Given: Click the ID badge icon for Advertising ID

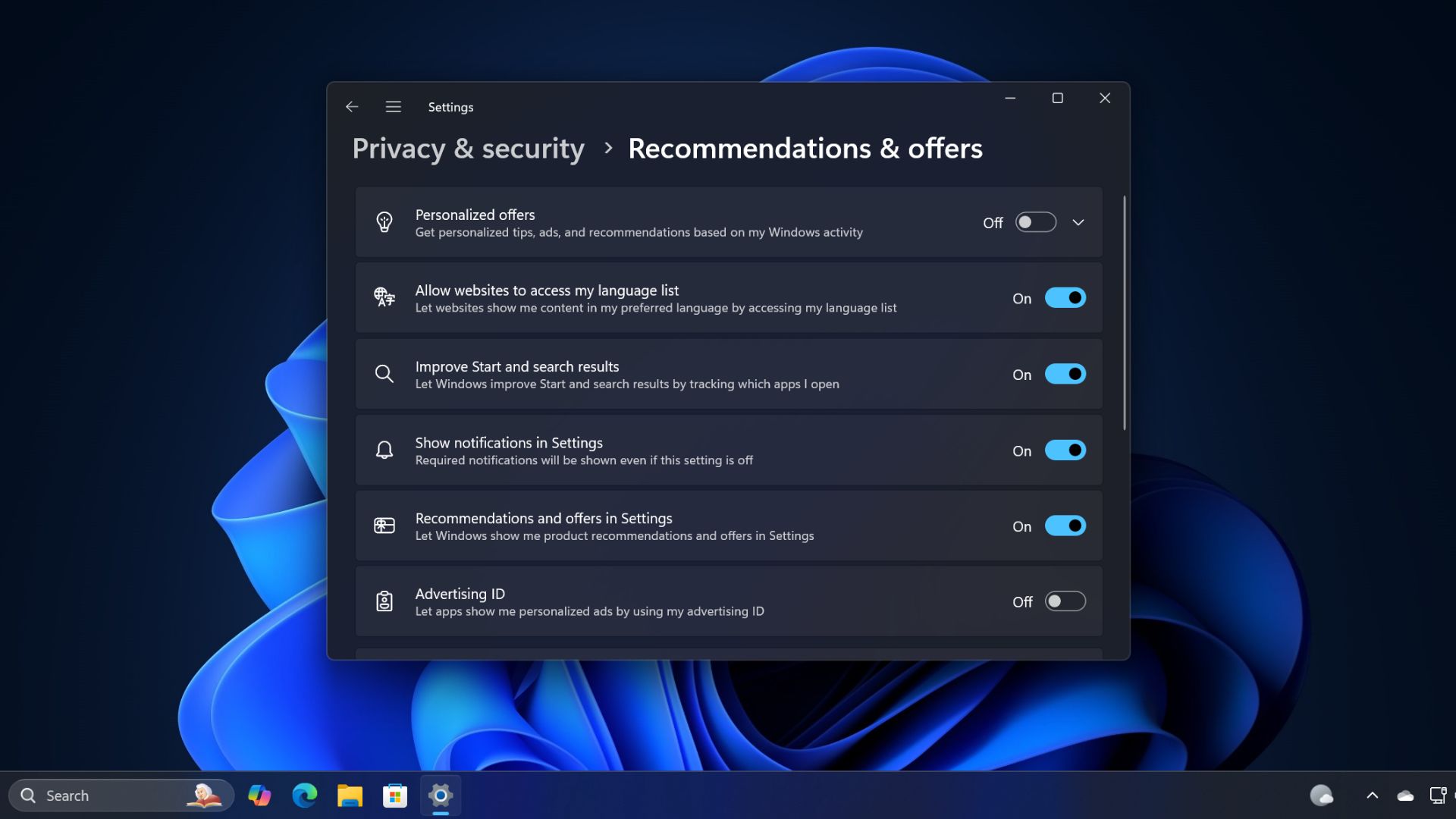Looking at the screenshot, I should coord(384,601).
